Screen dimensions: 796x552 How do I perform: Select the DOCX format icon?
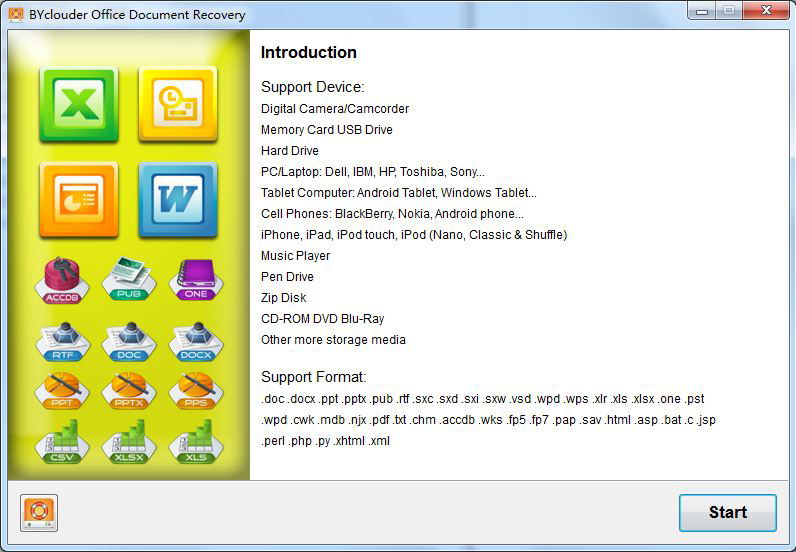tap(195, 341)
